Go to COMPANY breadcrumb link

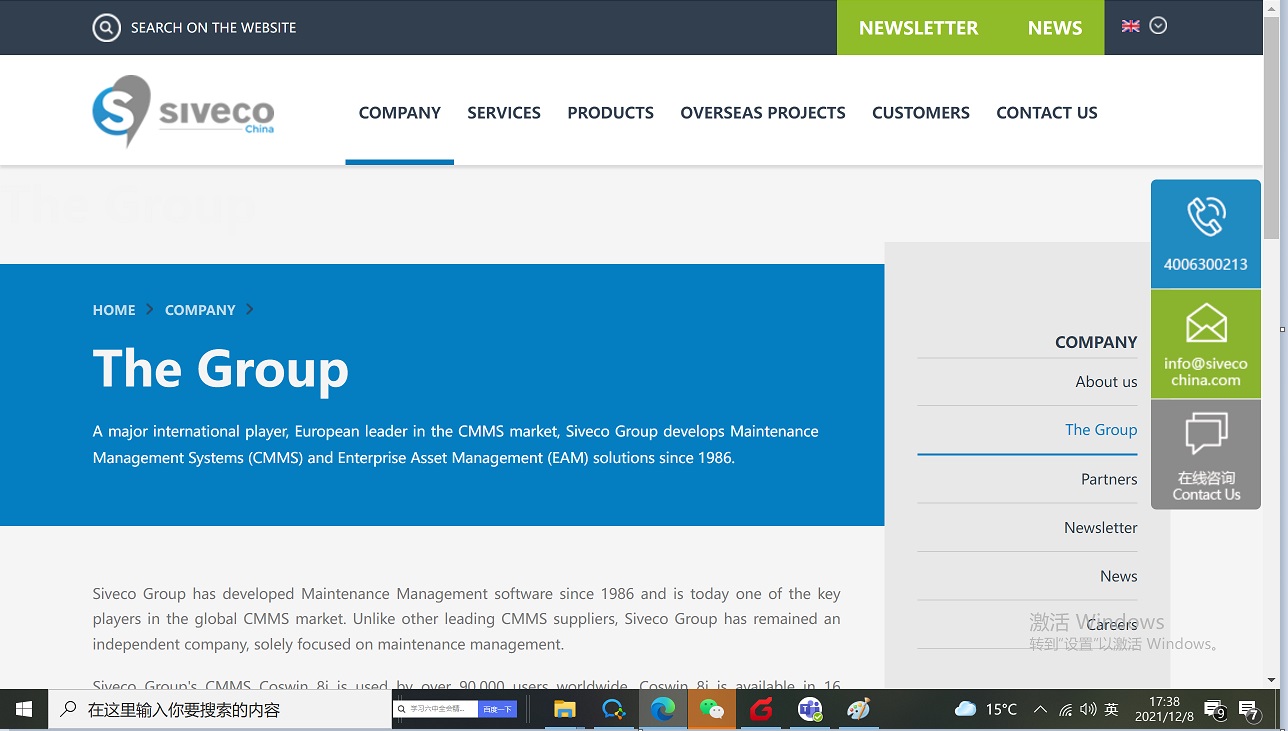[x=200, y=310]
